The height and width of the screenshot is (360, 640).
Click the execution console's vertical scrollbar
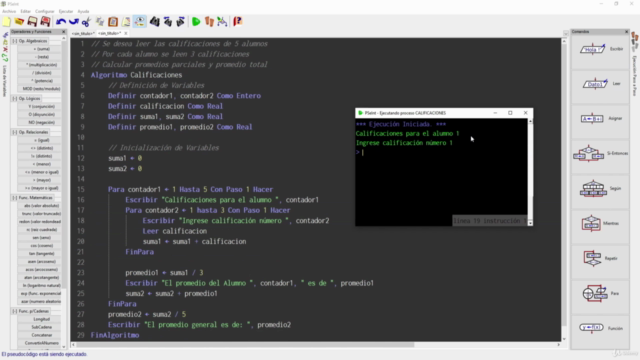(x=530, y=172)
